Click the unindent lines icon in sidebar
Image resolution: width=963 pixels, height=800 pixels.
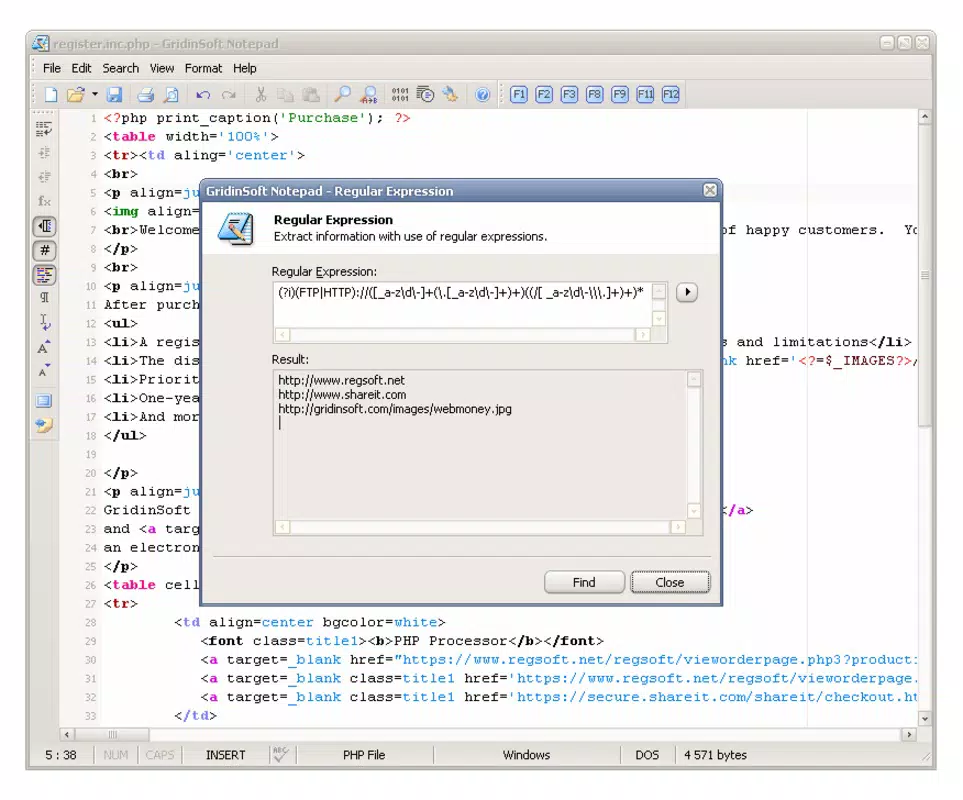tap(44, 177)
